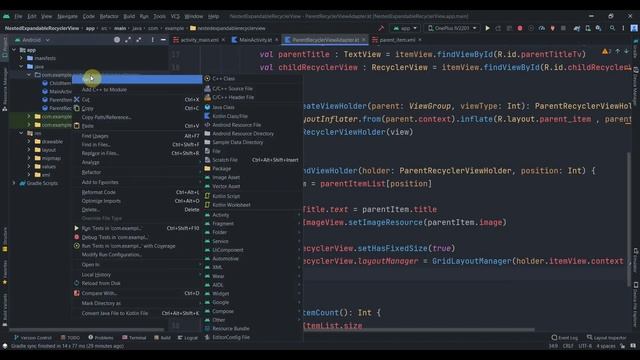This screenshot has height=360, width=640.
Task: Choose Kotlin Class/File in New submenu
Action: pyautogui.click(x=230, y=116)
